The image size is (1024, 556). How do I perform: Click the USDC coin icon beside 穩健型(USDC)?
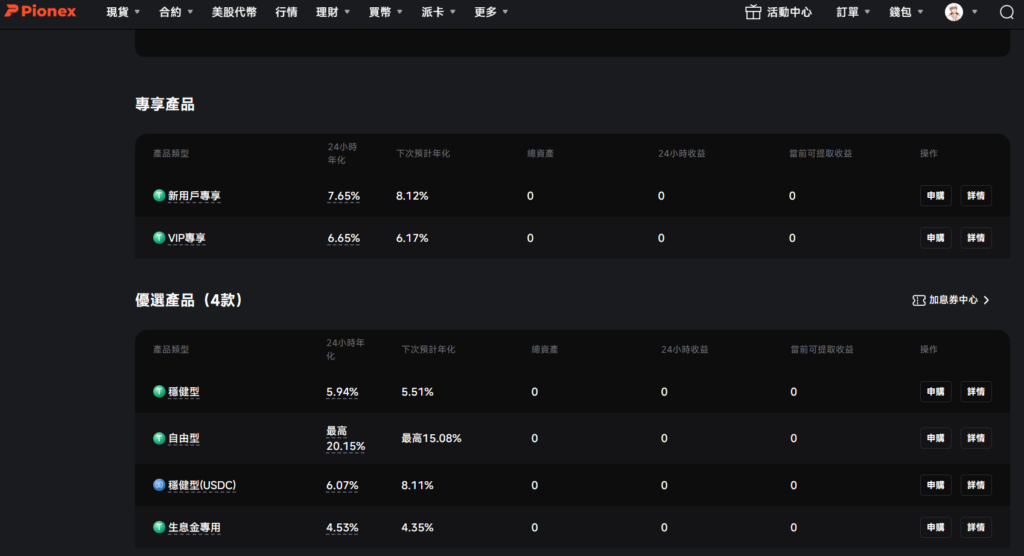[x=158, y=485]
